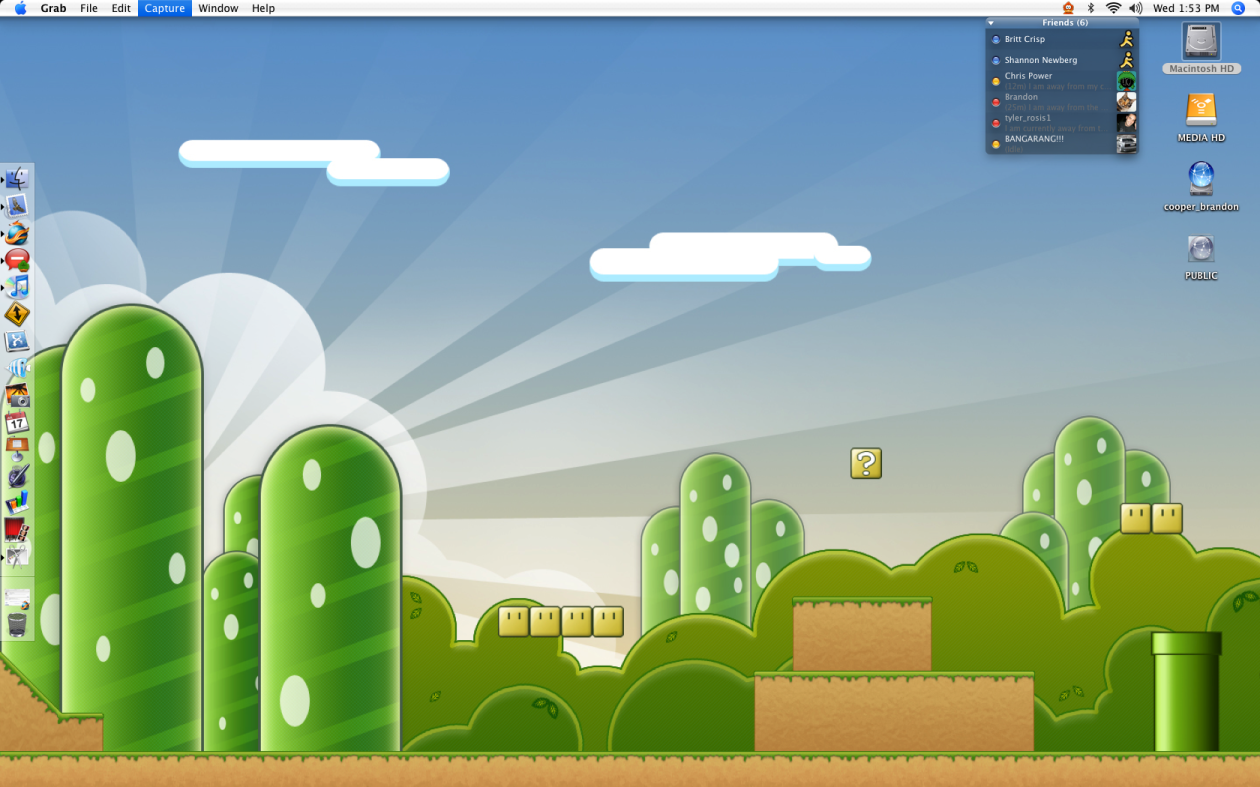The width and height of the screenshot is (1260, 787).
Task: Open the striped fish icon in Dock
Action: pos(17,368)
